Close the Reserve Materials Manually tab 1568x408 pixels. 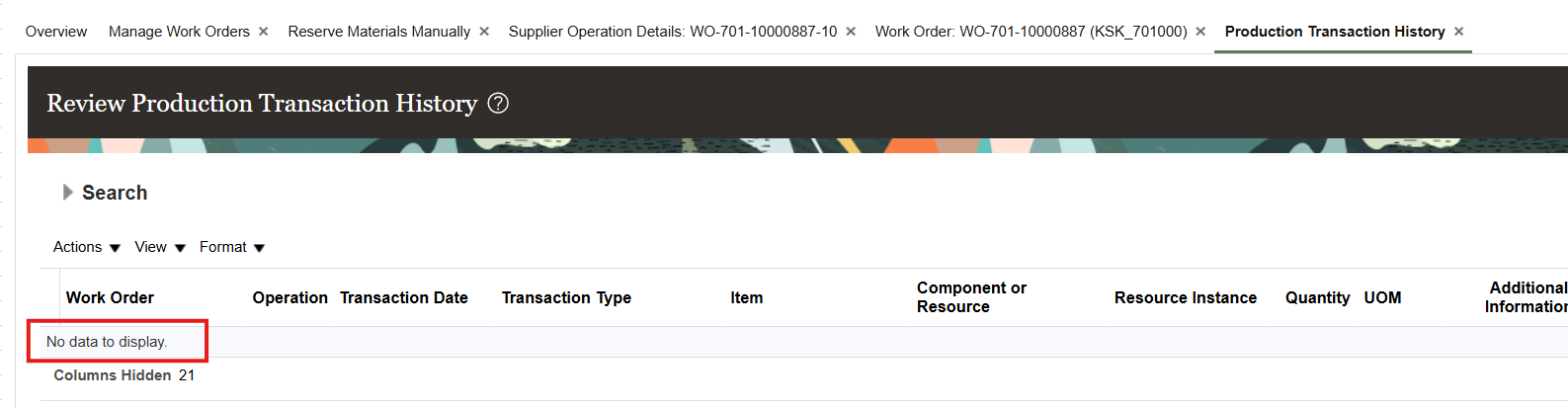point(484,32)
